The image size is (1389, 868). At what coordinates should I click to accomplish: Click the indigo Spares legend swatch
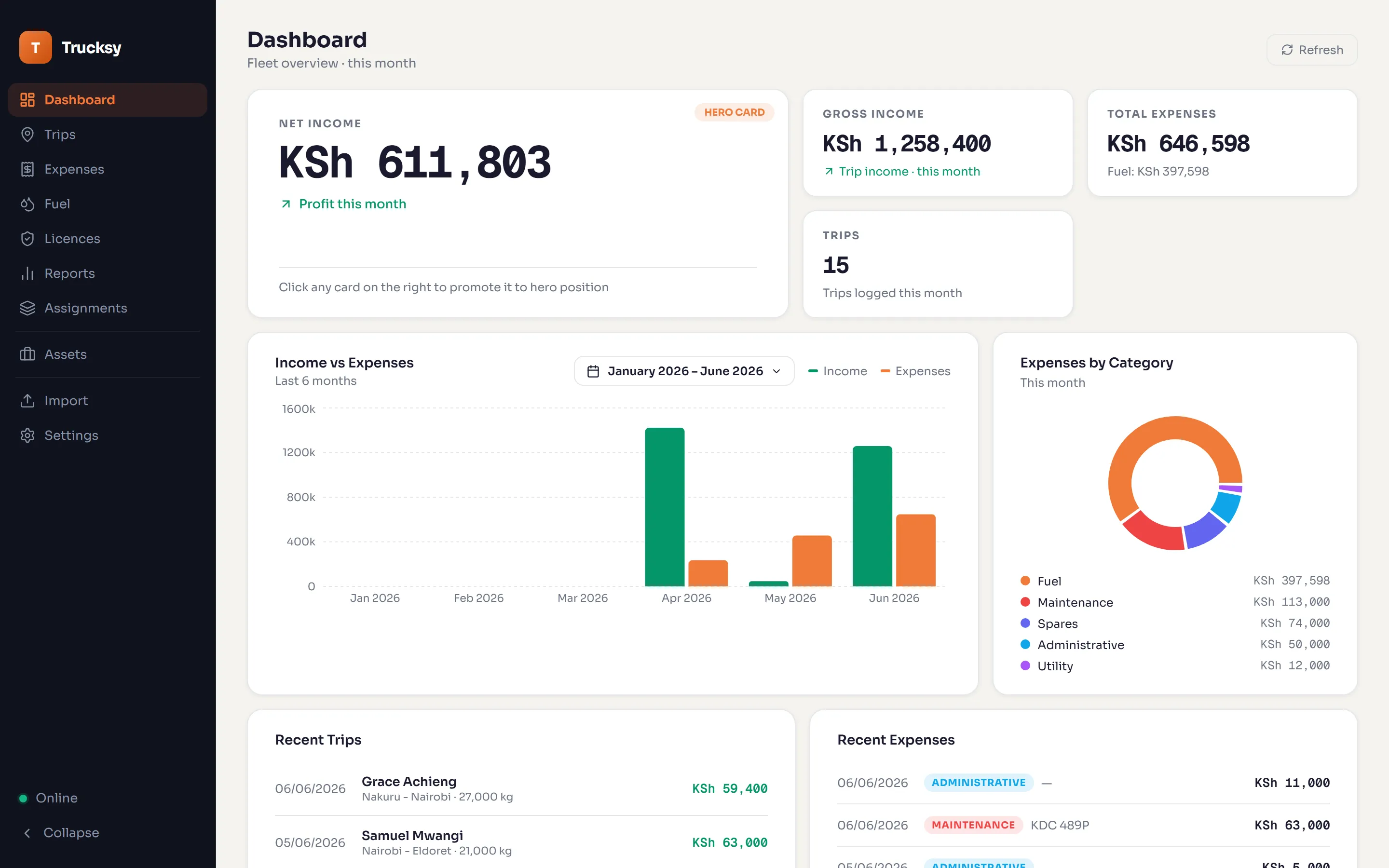point(1025,624)
